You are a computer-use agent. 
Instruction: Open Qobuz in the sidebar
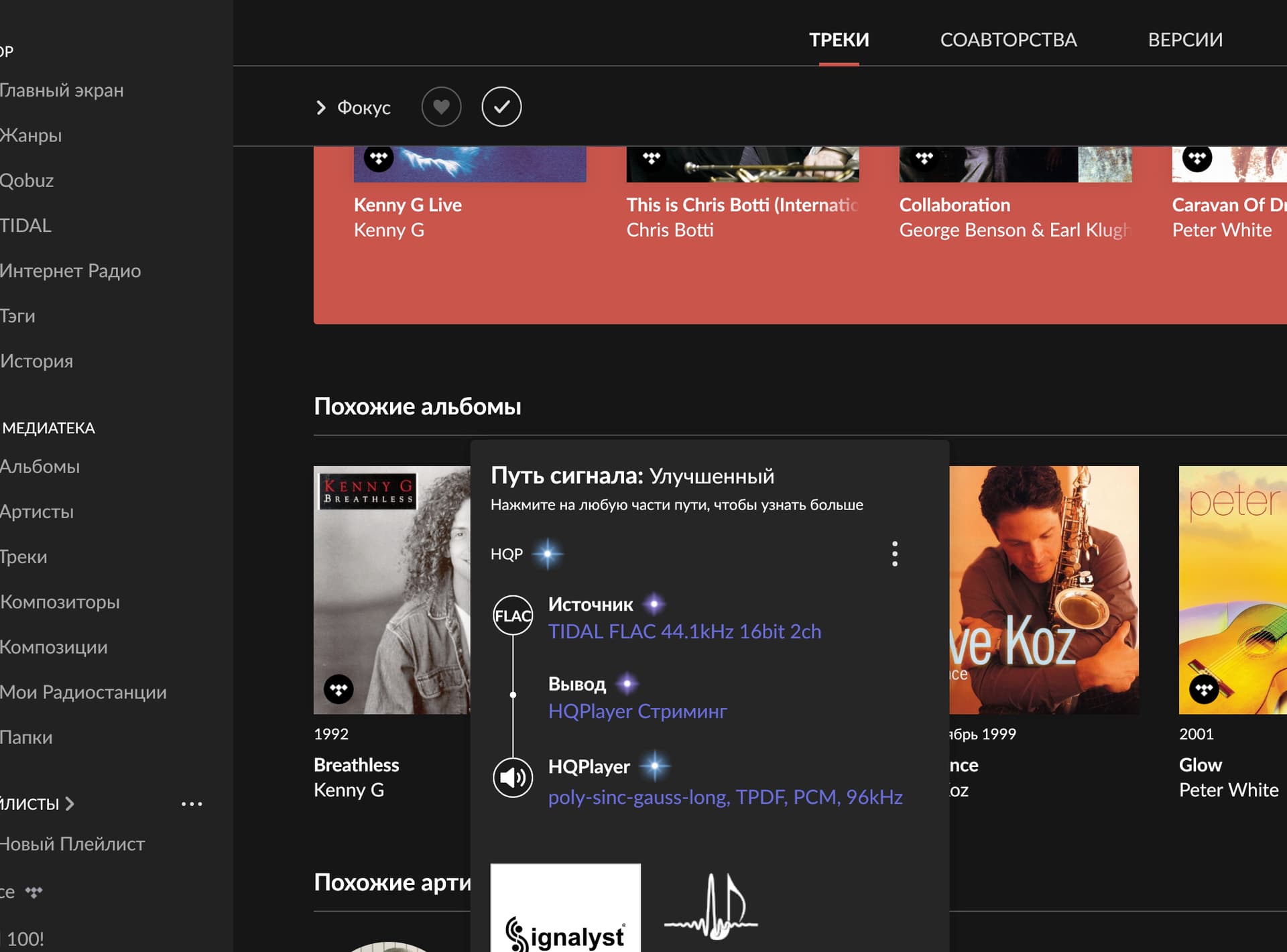(27, 180)
